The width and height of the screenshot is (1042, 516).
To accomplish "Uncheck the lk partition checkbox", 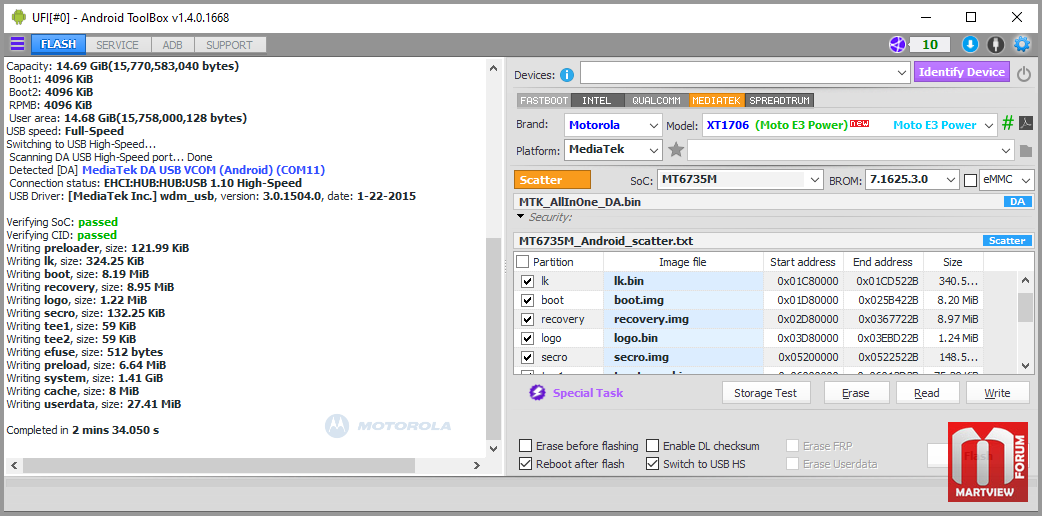I will (x=528, y=281).
